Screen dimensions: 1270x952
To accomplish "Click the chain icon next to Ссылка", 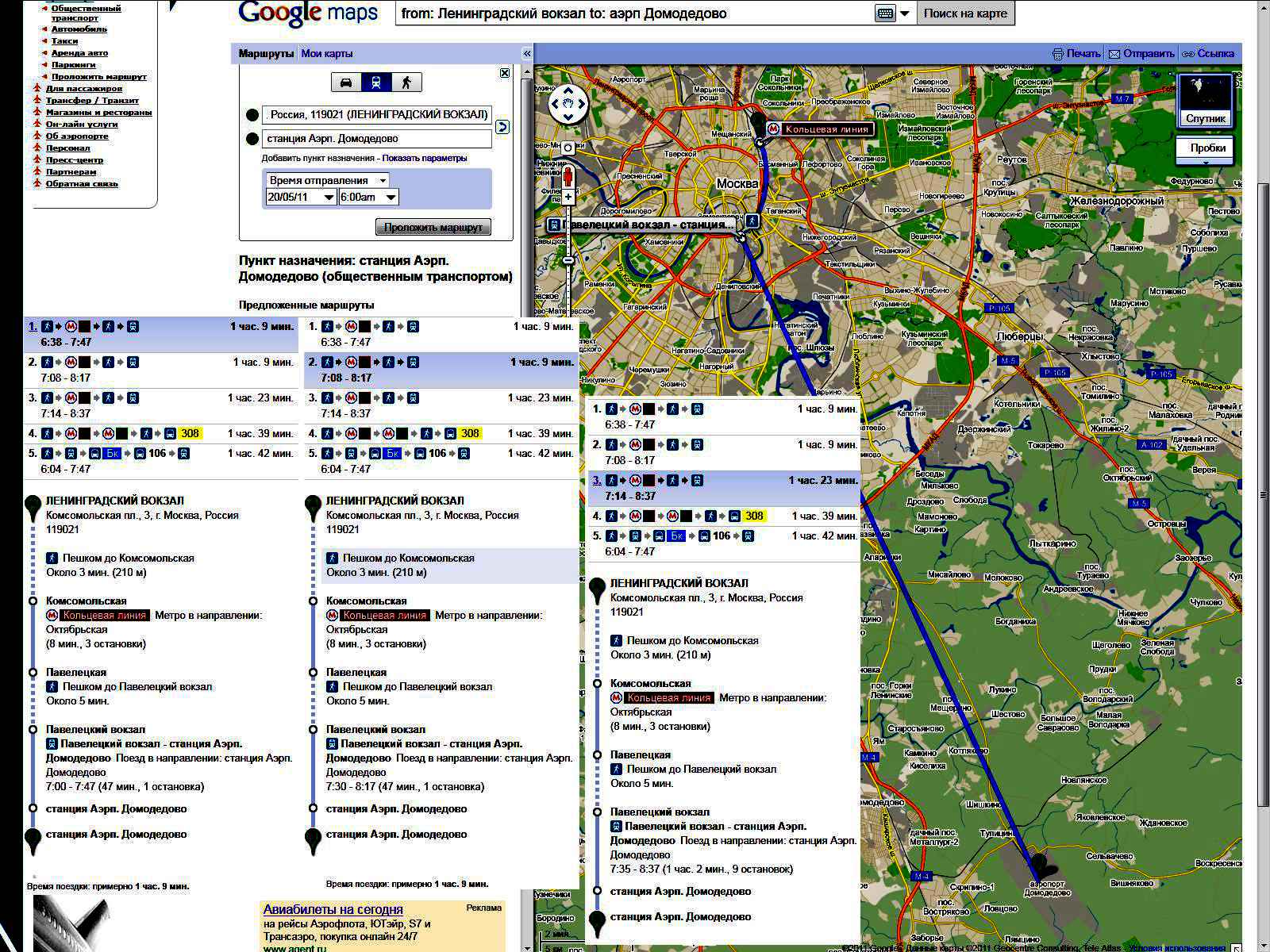I will tap(1188, 54).
